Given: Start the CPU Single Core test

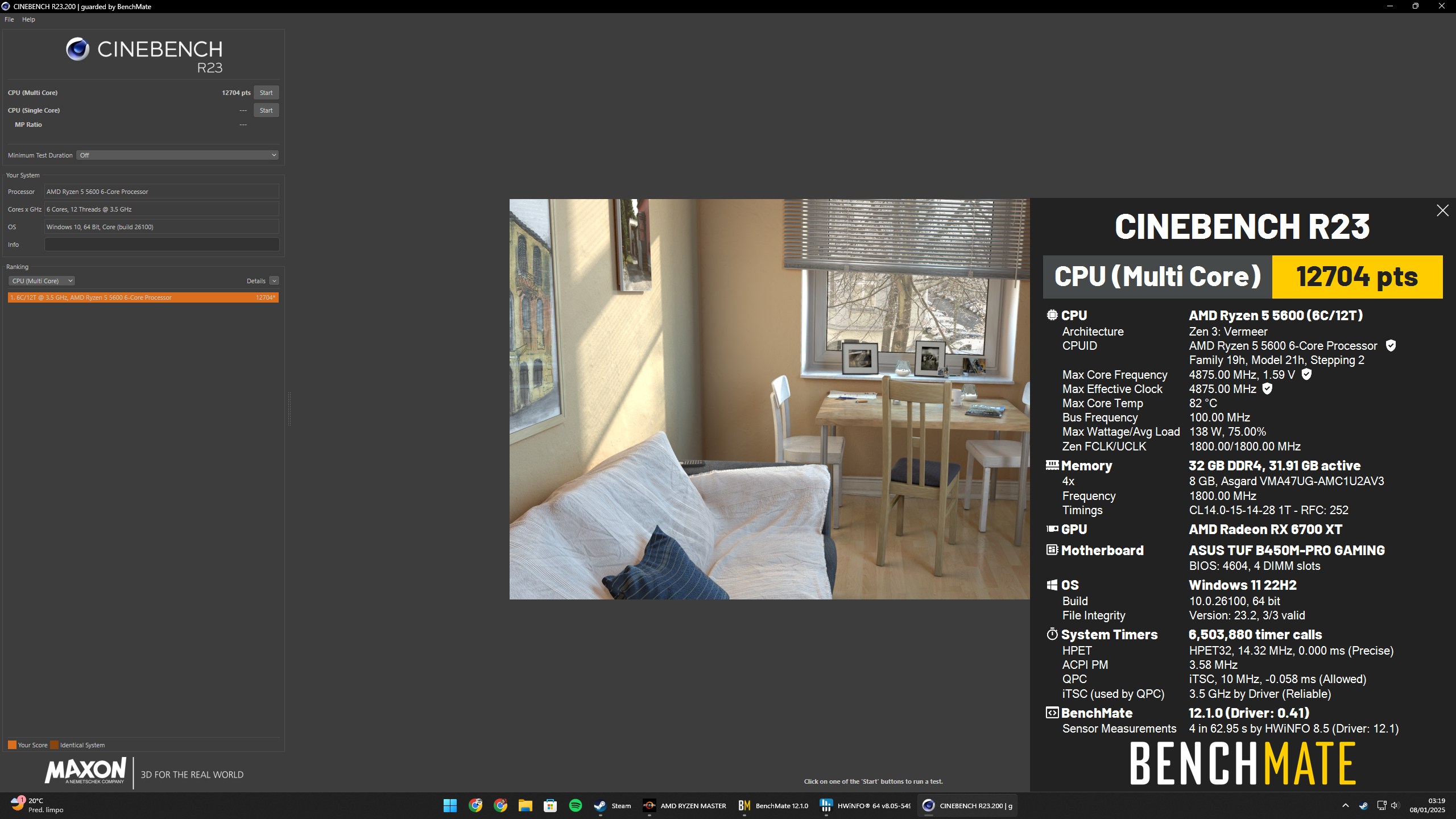Looking at the screenshot, I should pyautogui.click(x=266, y=110).
